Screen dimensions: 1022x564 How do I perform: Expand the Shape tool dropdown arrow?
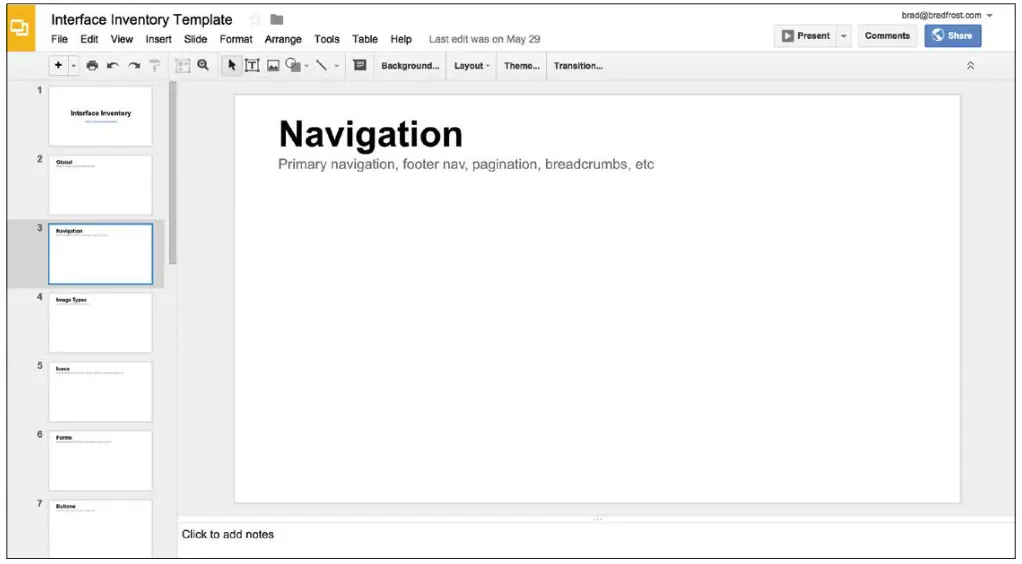click(306, 66)
